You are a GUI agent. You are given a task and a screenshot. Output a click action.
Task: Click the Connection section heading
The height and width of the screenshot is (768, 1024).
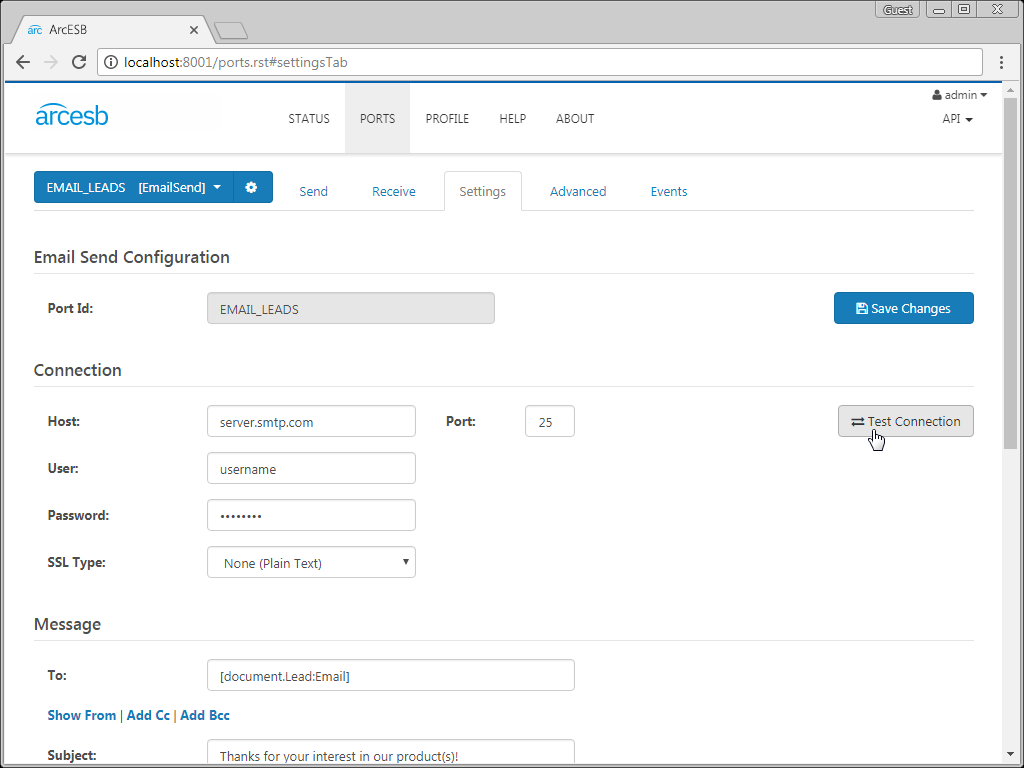(78, 370)
